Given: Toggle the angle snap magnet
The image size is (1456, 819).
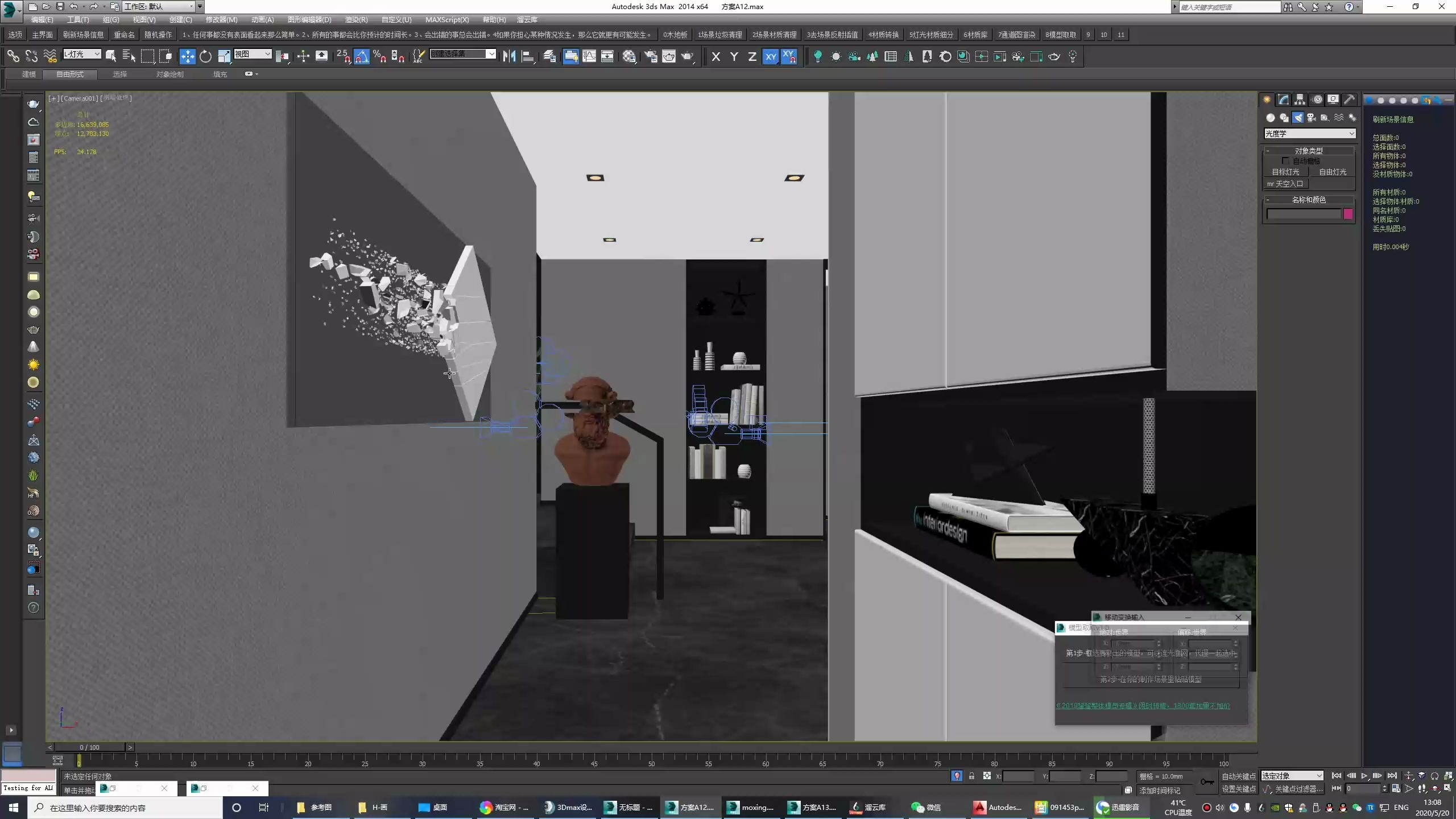Looking at the screenshot, I should 361,56.
